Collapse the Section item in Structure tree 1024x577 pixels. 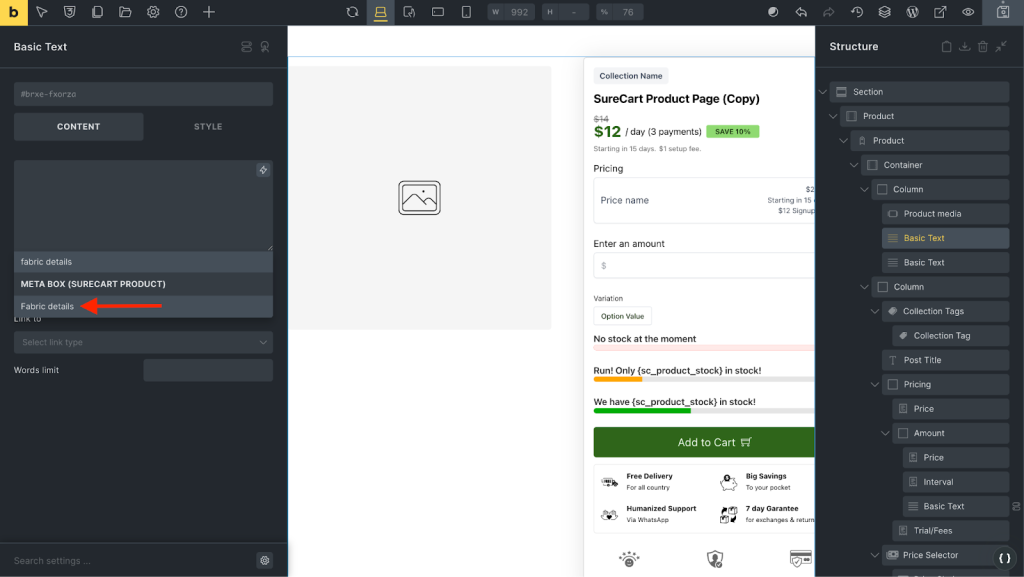click(x=823, y=92)
